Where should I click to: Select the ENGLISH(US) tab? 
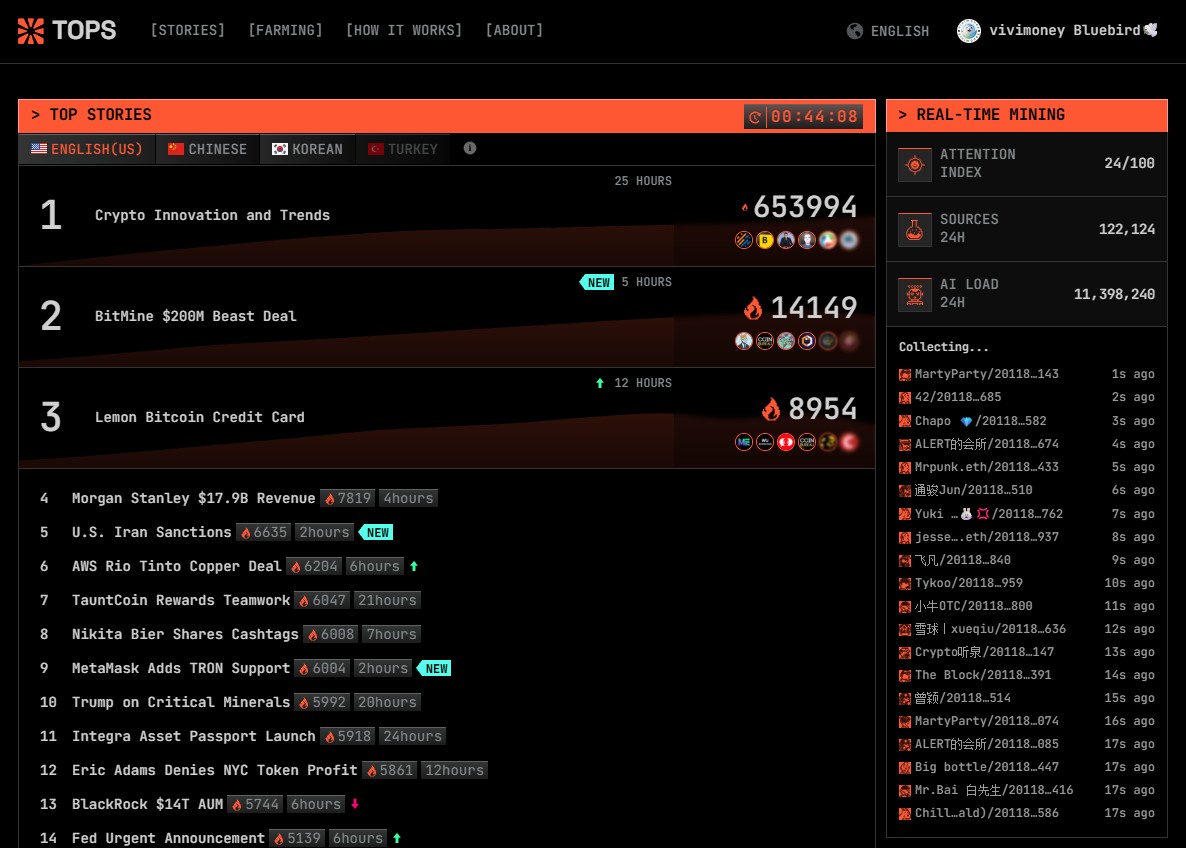[x=87, y=149]
